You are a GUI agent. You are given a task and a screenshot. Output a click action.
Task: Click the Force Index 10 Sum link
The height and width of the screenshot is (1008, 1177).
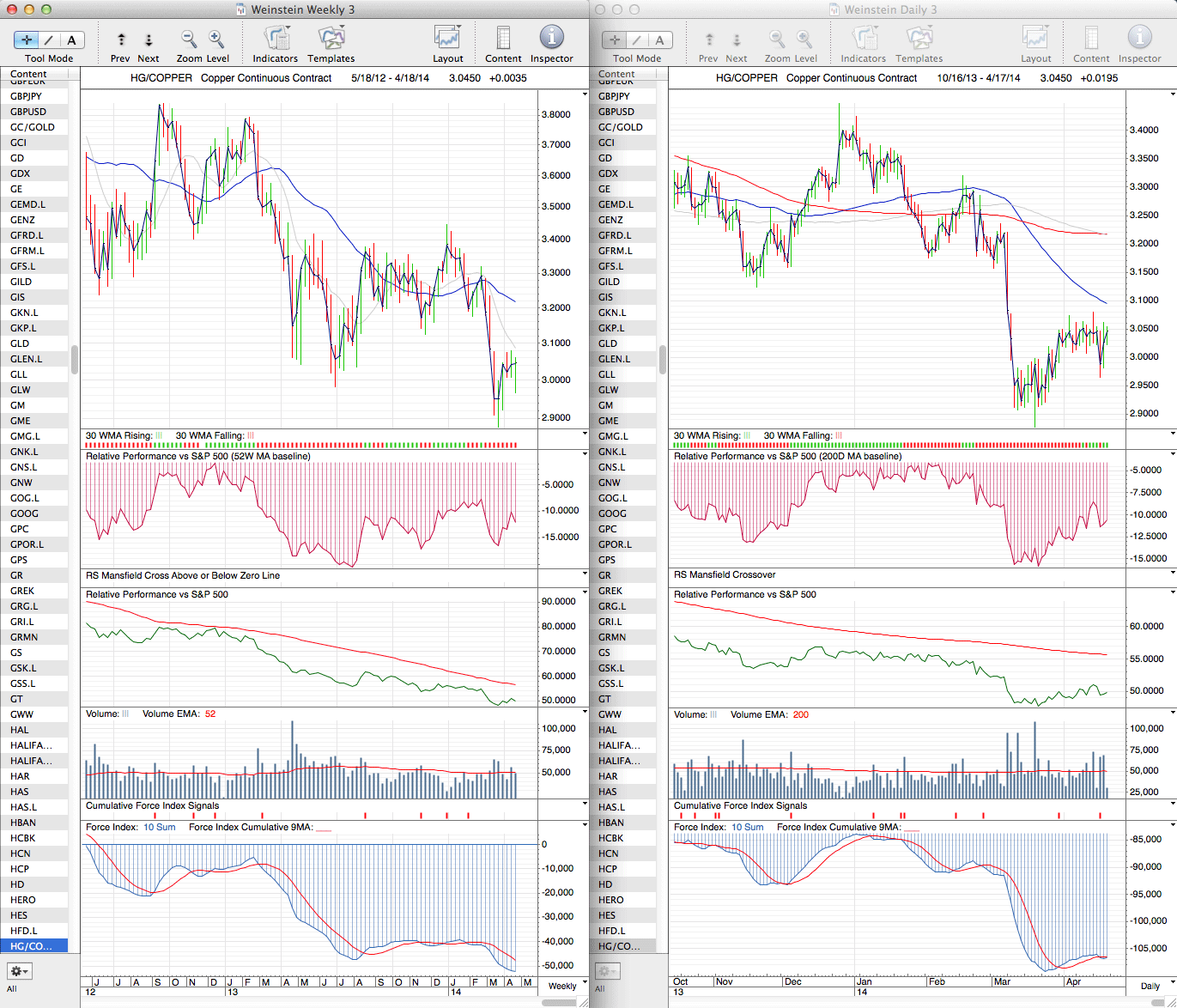coord(159,828)
